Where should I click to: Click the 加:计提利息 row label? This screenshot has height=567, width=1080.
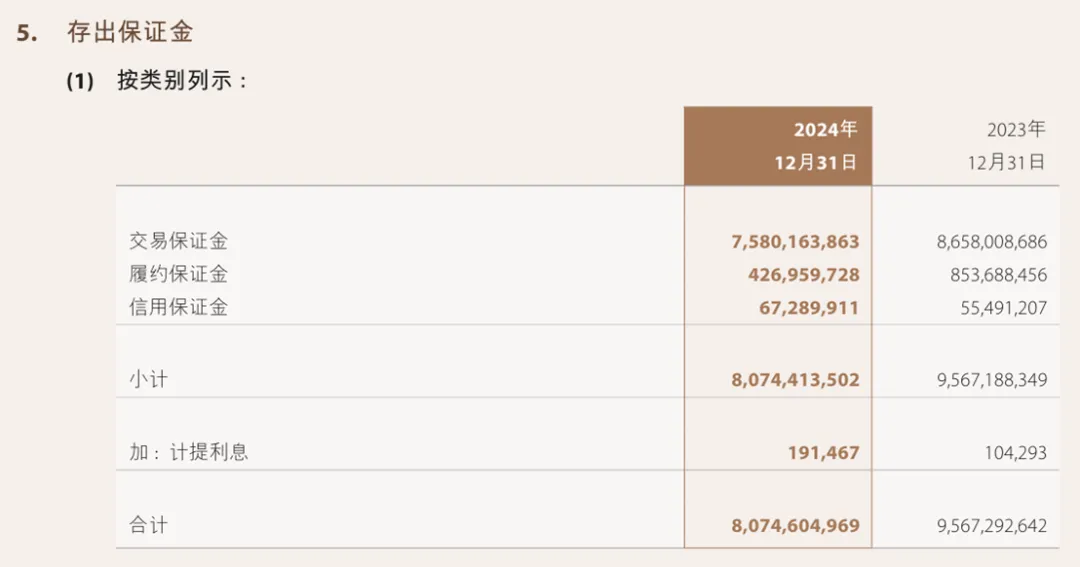click(188, 452)
